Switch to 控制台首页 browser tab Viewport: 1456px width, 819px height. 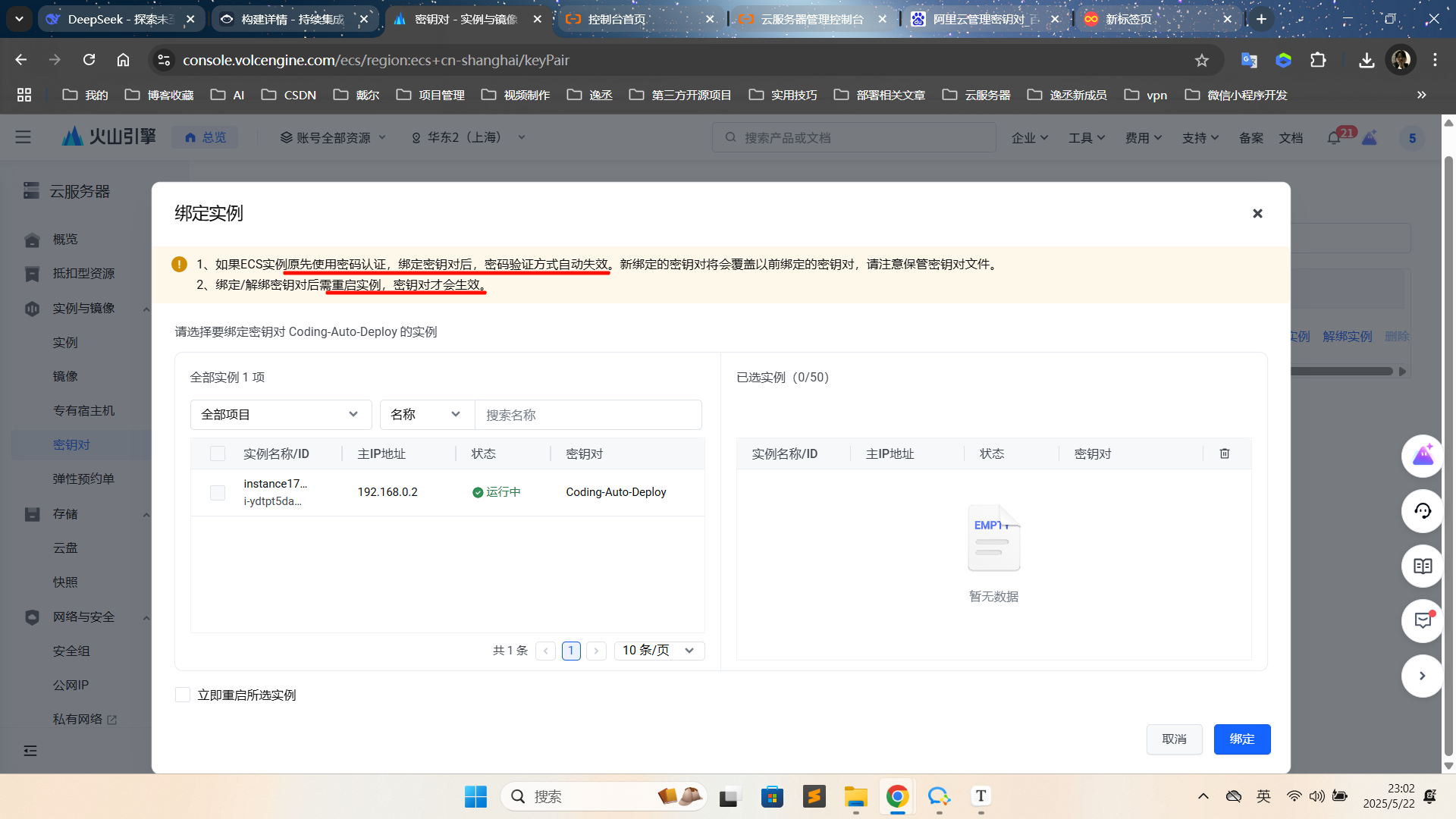(641, 19)
